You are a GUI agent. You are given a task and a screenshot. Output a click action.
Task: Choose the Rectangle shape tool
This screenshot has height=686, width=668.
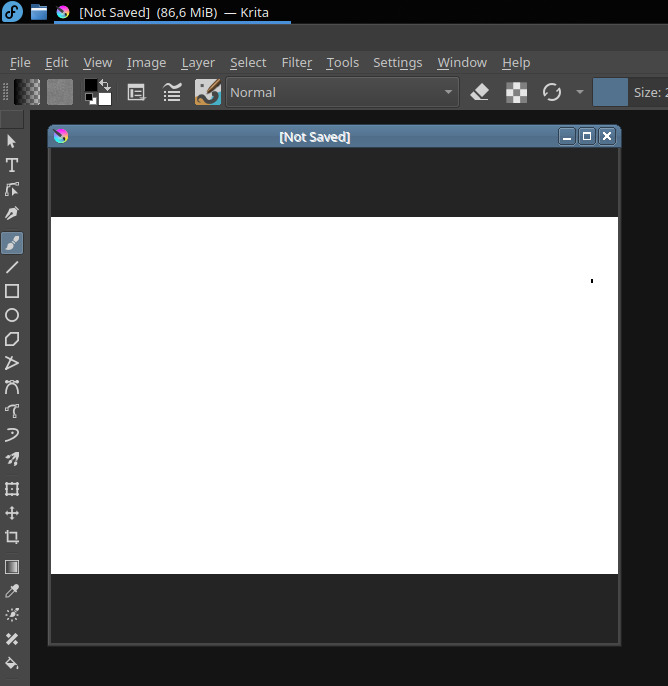click(12, 291)
